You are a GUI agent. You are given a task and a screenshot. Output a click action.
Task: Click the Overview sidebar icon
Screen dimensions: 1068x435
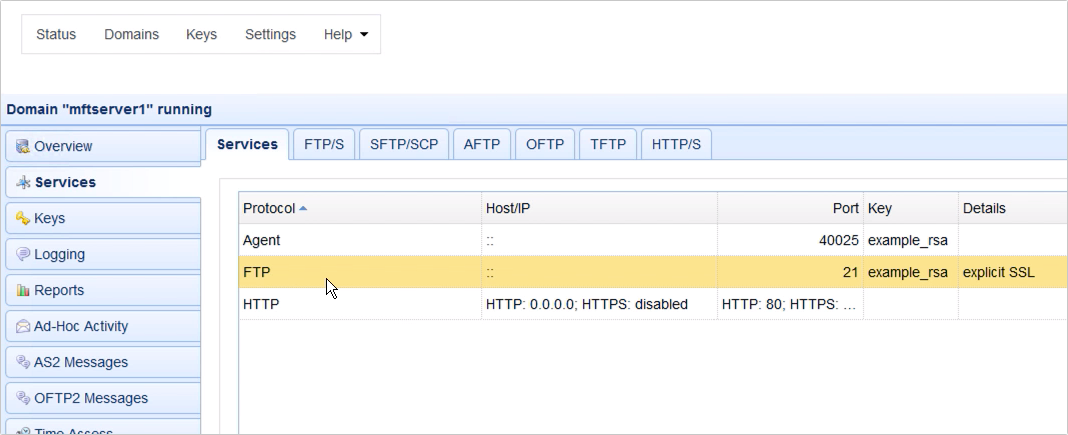(x=23, y=147)
